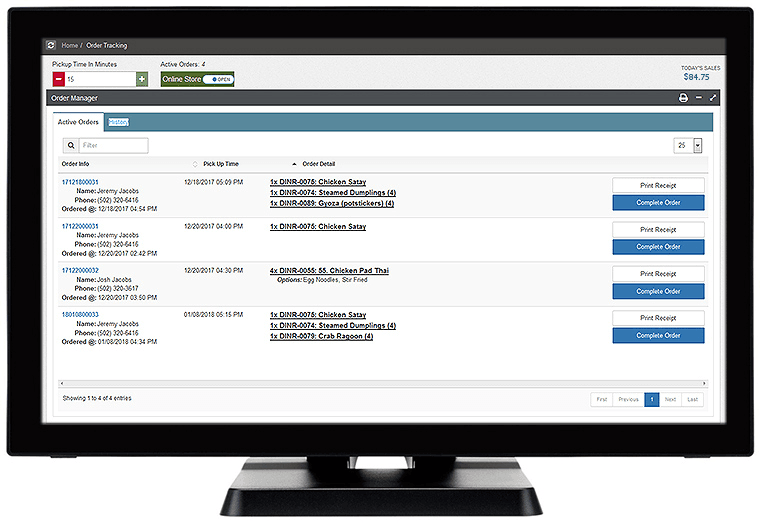The image size is (760, 523).
Task: Collapse the Order Manager panel
Action: click(698, 98)
